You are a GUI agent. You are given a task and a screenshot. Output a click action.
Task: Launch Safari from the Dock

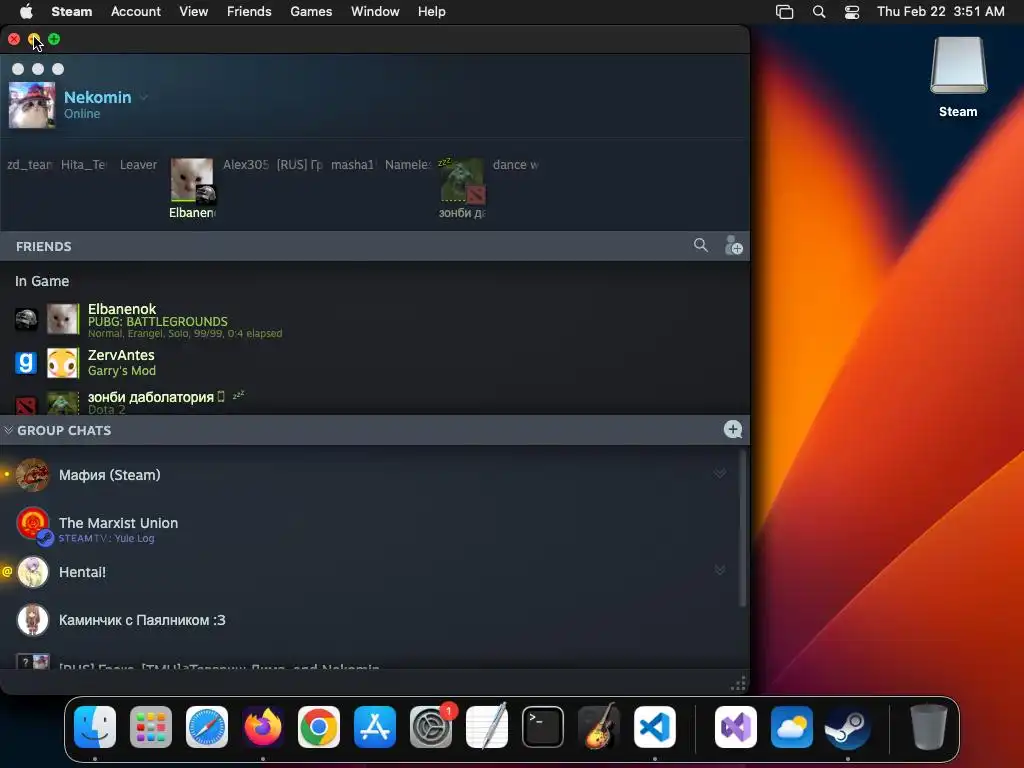pyautogui.click(x=207, y=726)
